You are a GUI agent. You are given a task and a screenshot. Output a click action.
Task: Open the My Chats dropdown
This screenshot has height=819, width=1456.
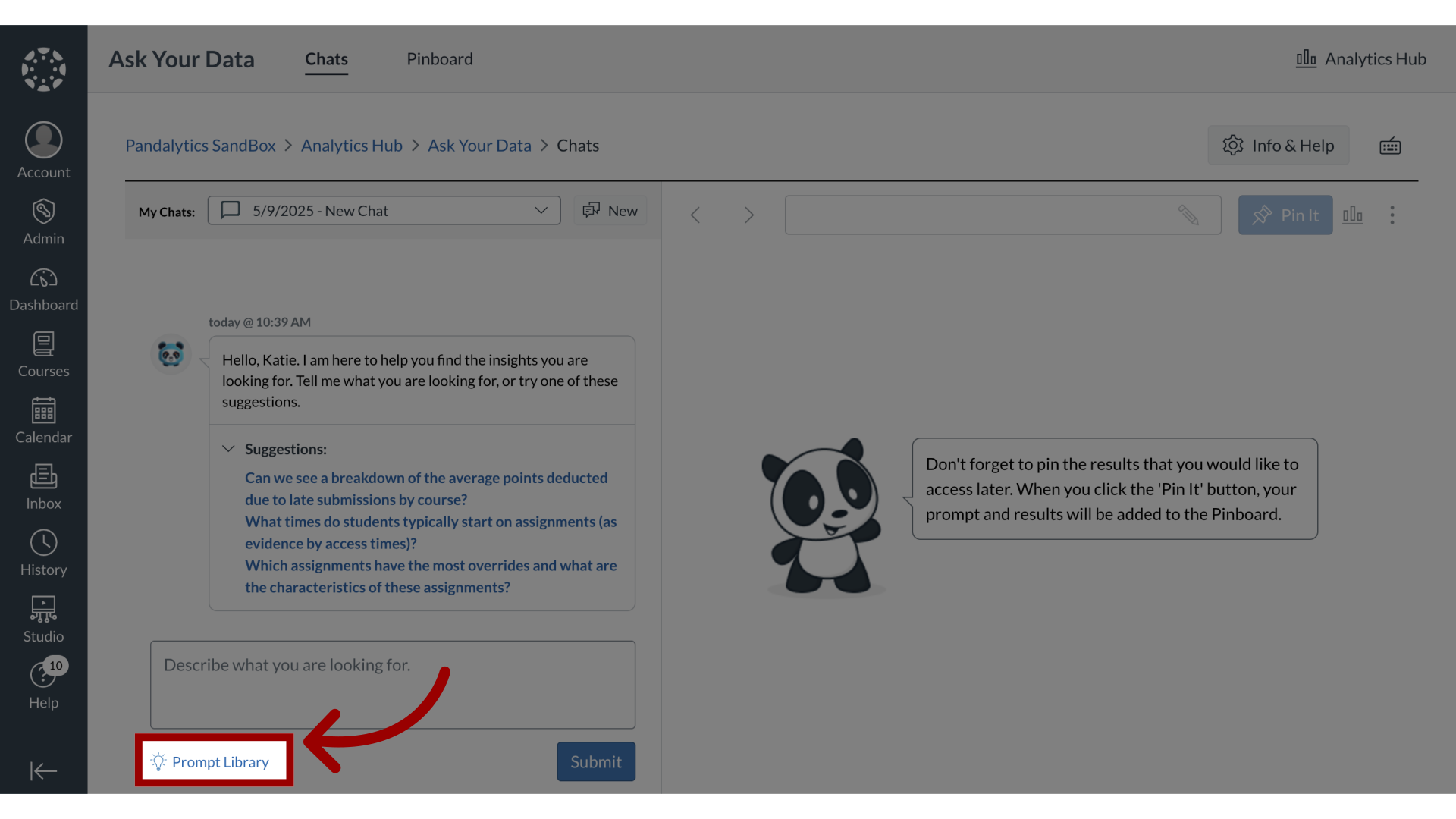(x=384, y=211)
